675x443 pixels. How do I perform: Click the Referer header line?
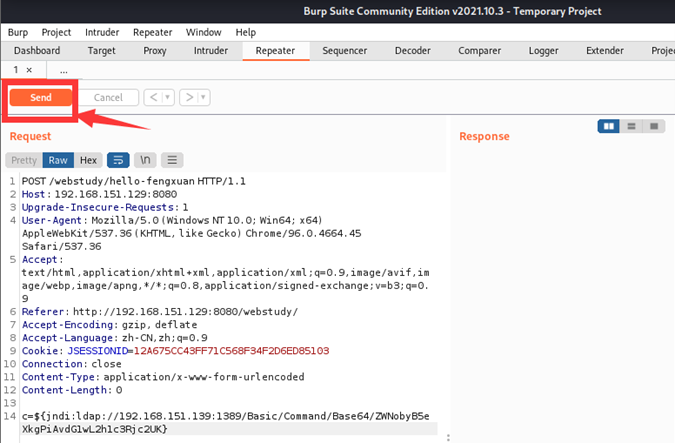point(160,311)
